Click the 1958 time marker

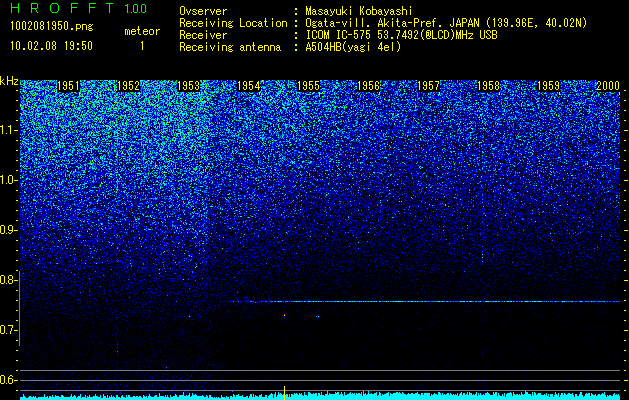tap(488, 86)
